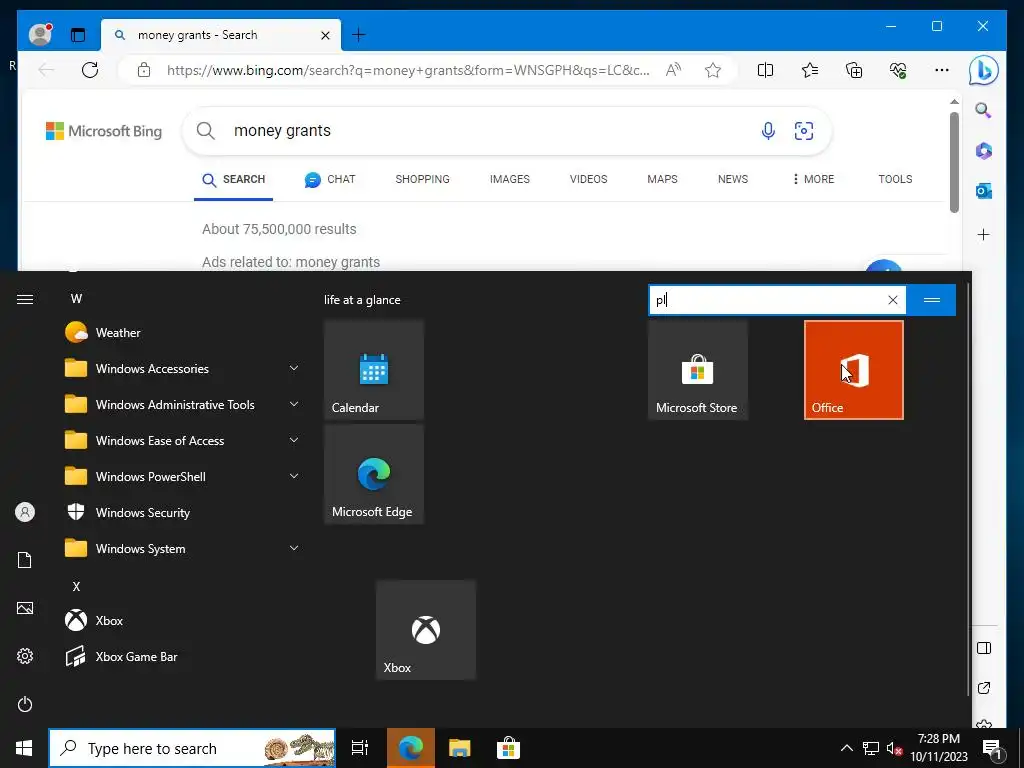1024x768 pixels.
Task: Clear the group name with X button
Action: click(893, 300)
